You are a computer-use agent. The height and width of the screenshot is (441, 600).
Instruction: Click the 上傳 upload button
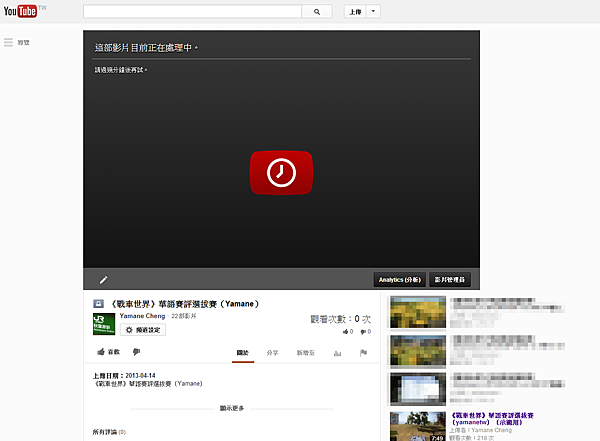[355, 12]
